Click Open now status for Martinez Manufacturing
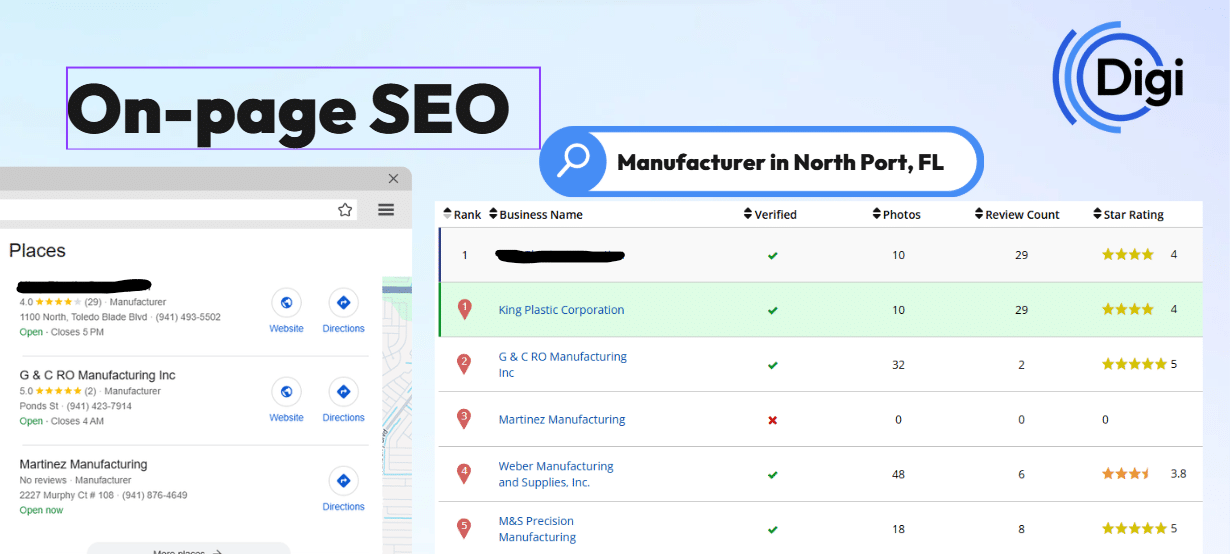 click(x=41, y=510)
